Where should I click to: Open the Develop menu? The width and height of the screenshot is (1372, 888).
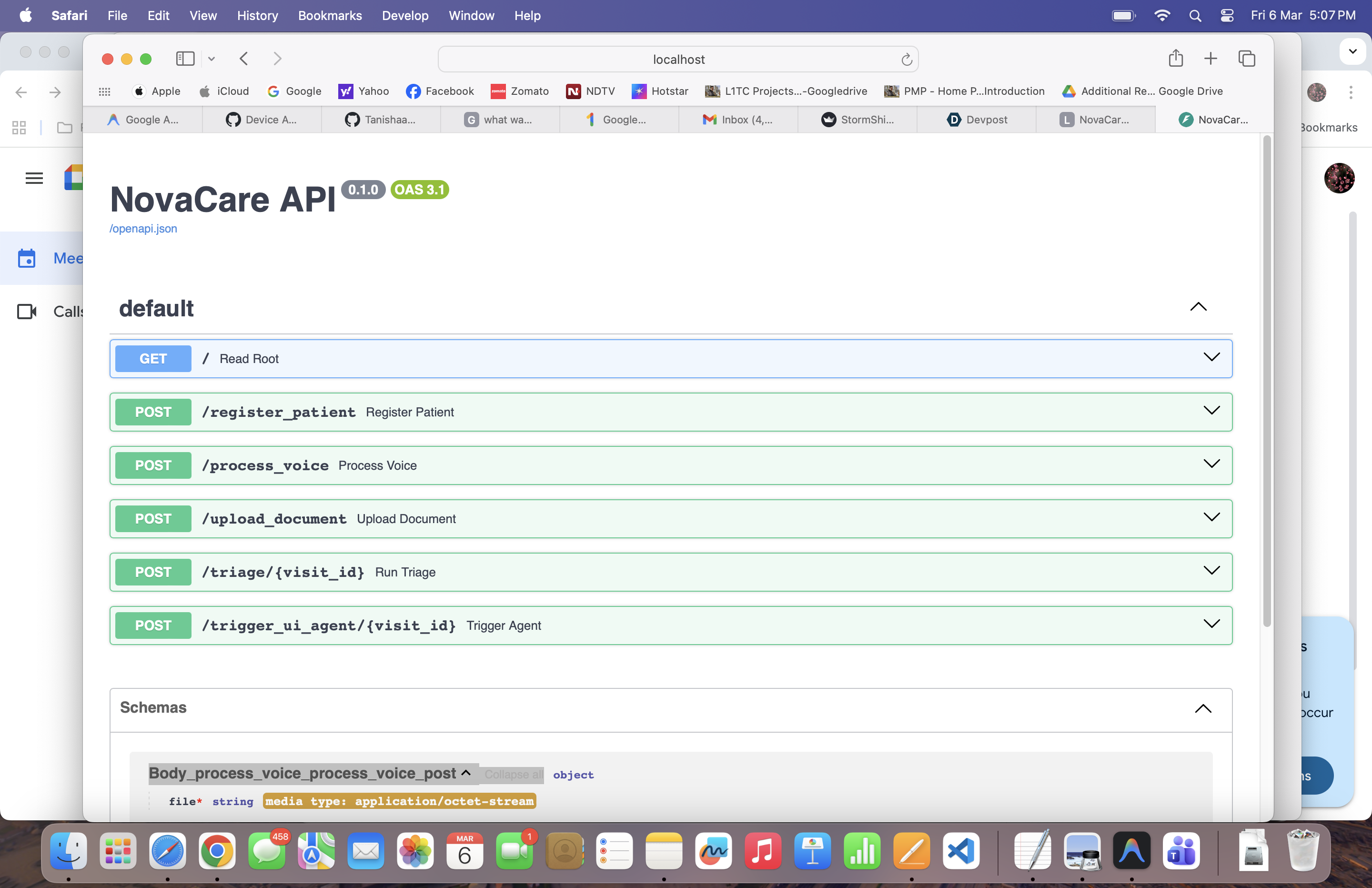404,16
